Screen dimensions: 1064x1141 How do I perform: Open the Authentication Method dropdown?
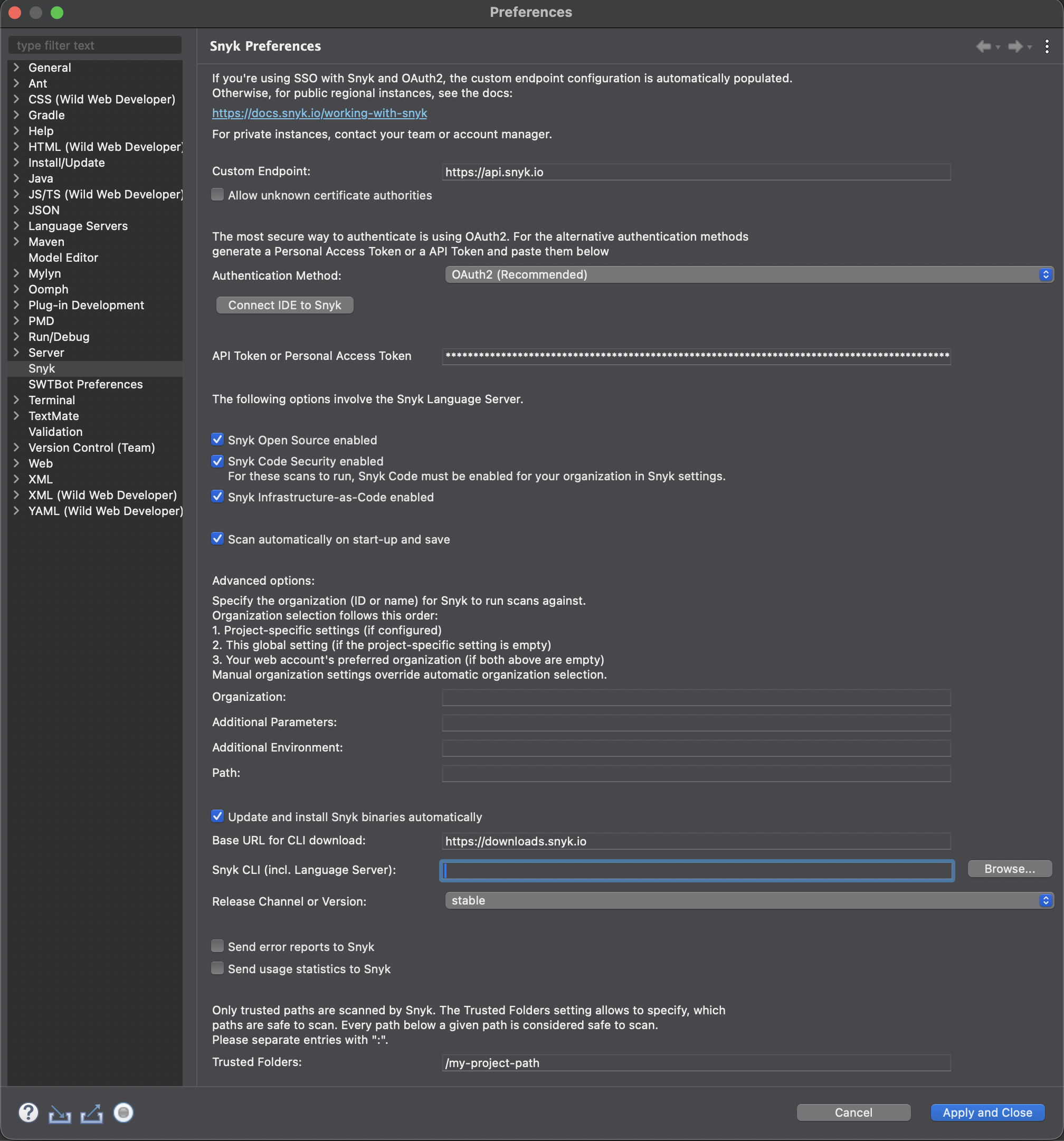coord(748,274)
